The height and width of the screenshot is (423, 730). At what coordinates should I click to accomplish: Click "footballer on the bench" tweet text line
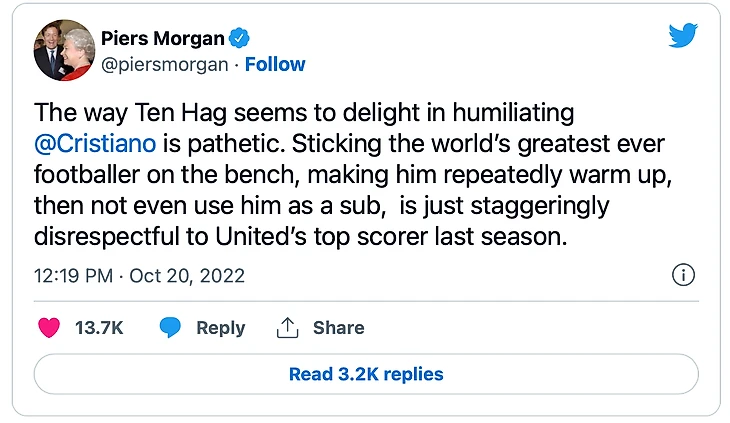click(x=150, y=175)
